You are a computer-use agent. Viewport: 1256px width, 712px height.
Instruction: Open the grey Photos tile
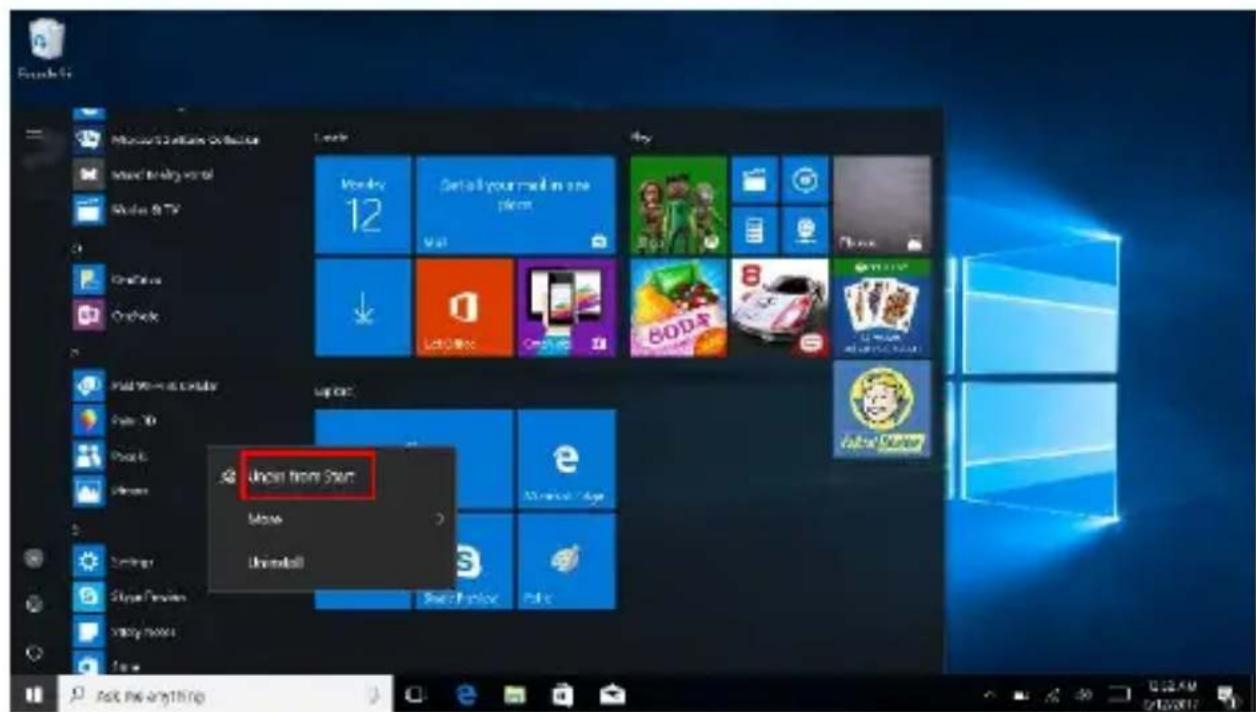point(882,204)
